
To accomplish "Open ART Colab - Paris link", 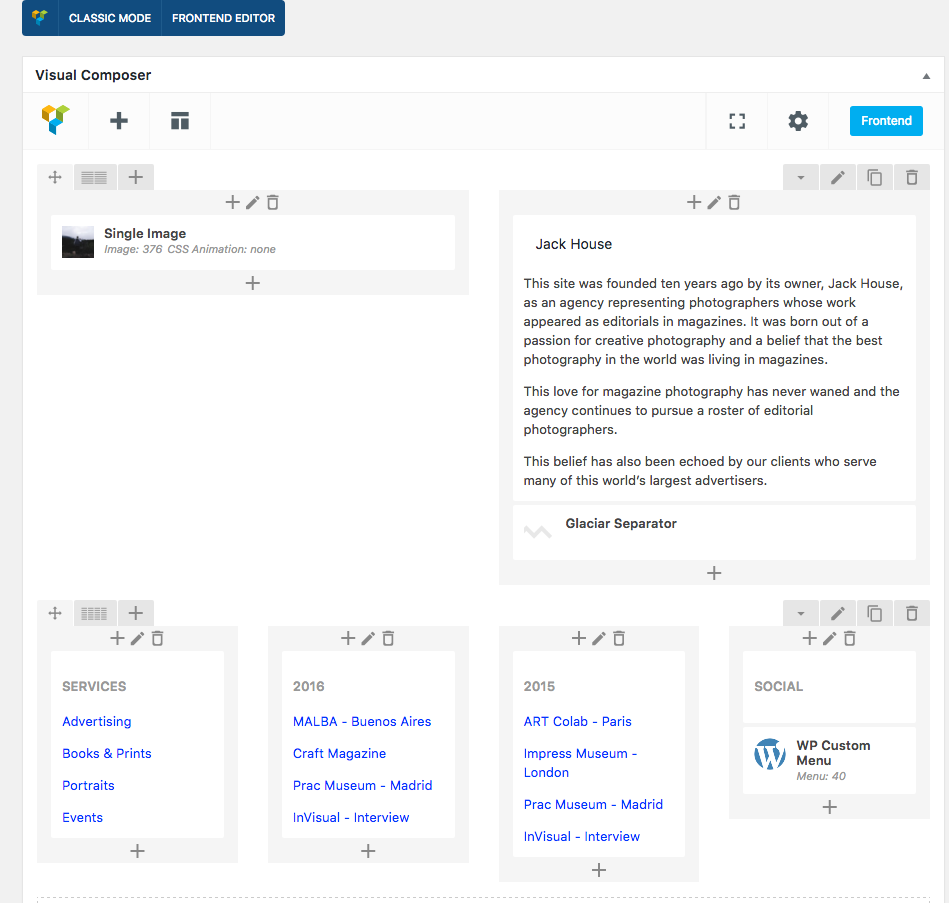I will [577, 721].
